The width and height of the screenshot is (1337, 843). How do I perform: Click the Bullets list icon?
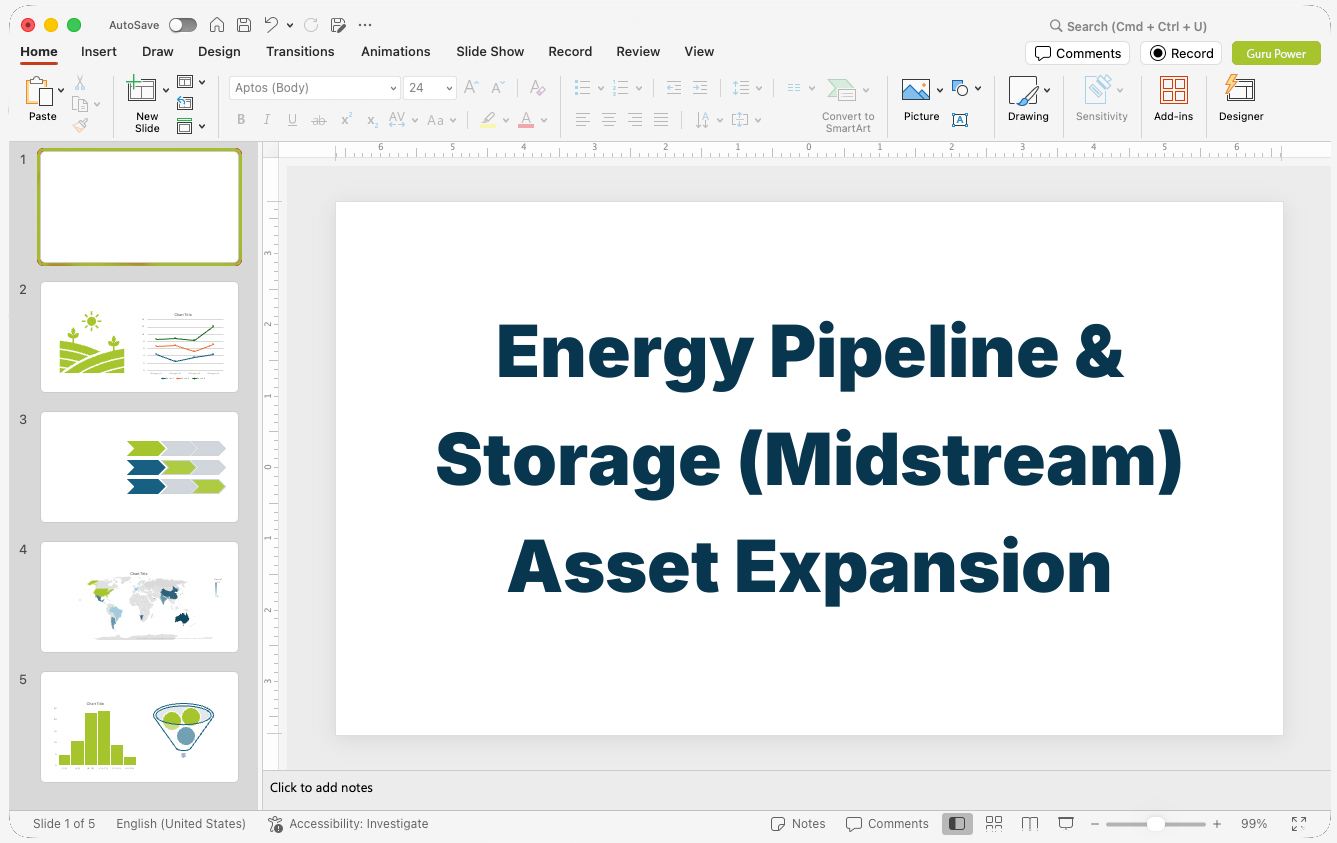tap(583, 88)
